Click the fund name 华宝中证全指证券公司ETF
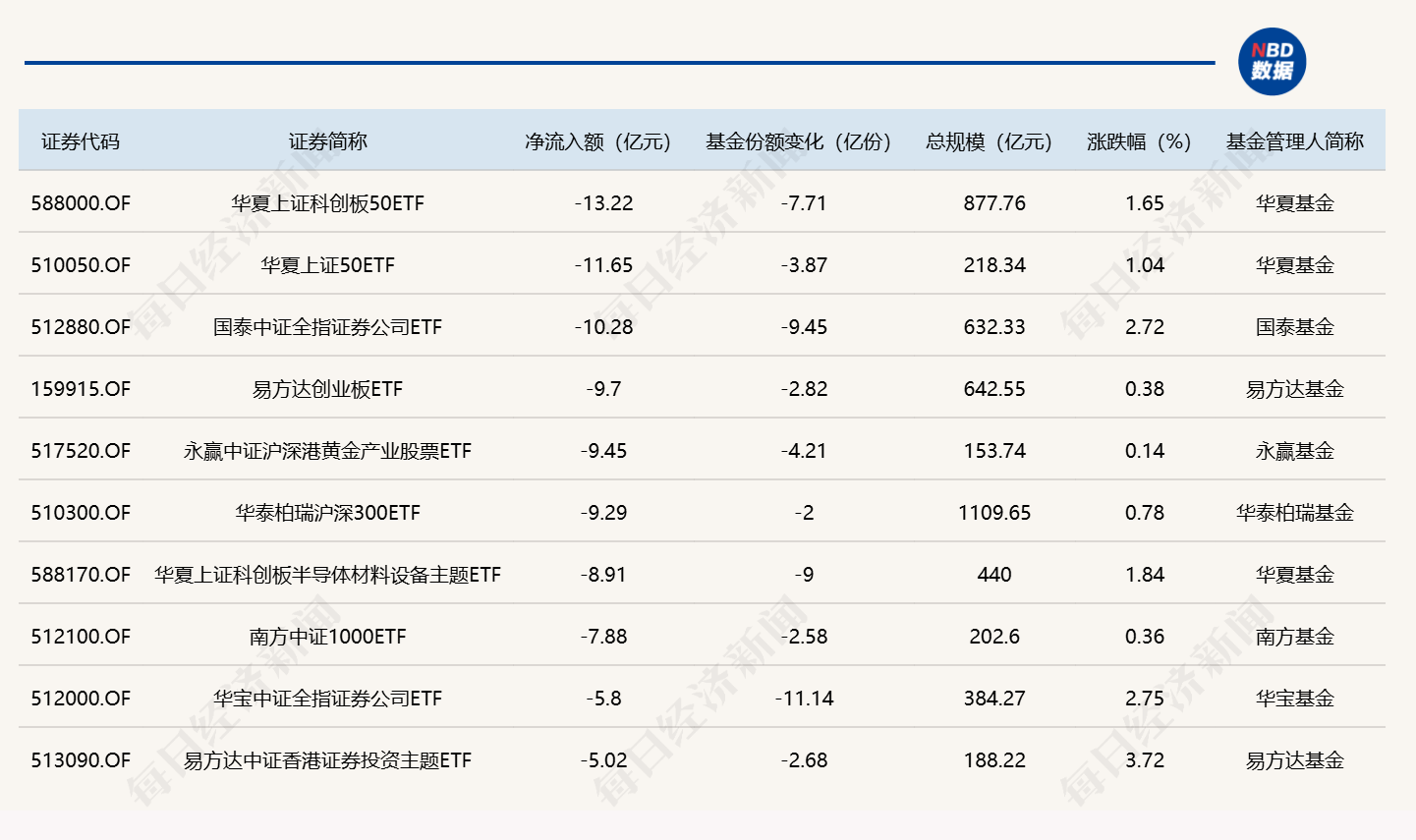This screenshot has height=840, width=1416. (x=328, y=699)
